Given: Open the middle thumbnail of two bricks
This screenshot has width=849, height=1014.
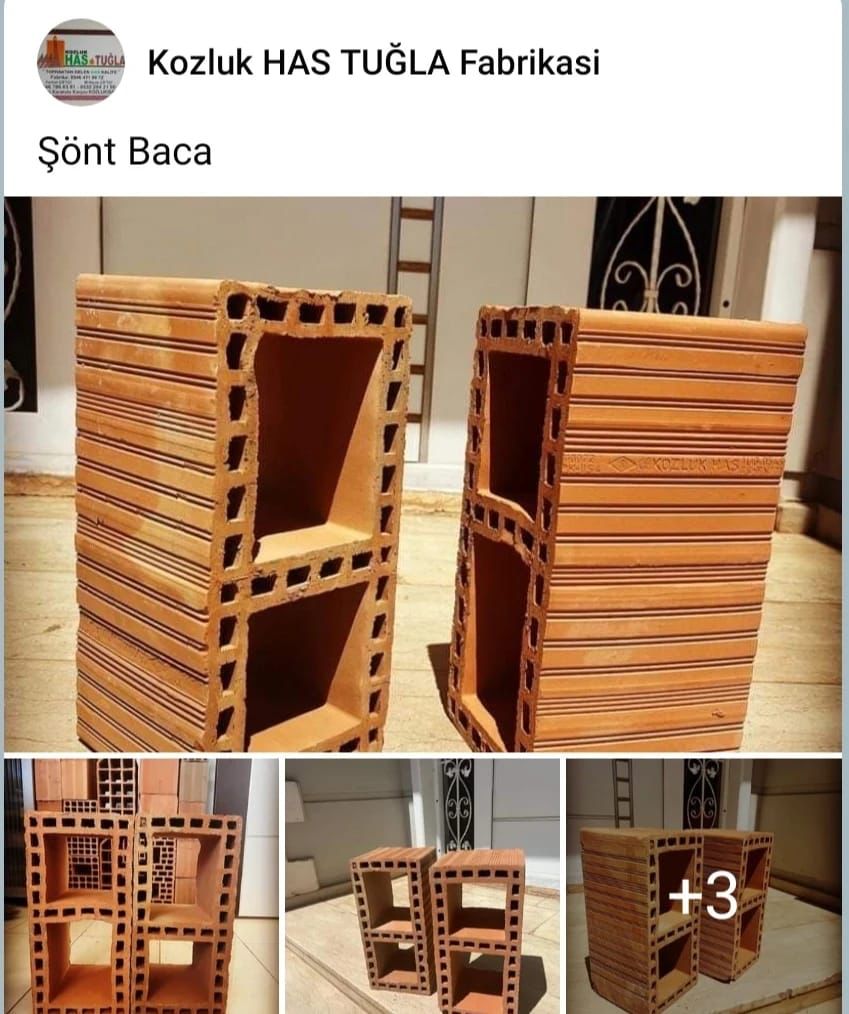Looking at the screenshot, I should [423, 887].
